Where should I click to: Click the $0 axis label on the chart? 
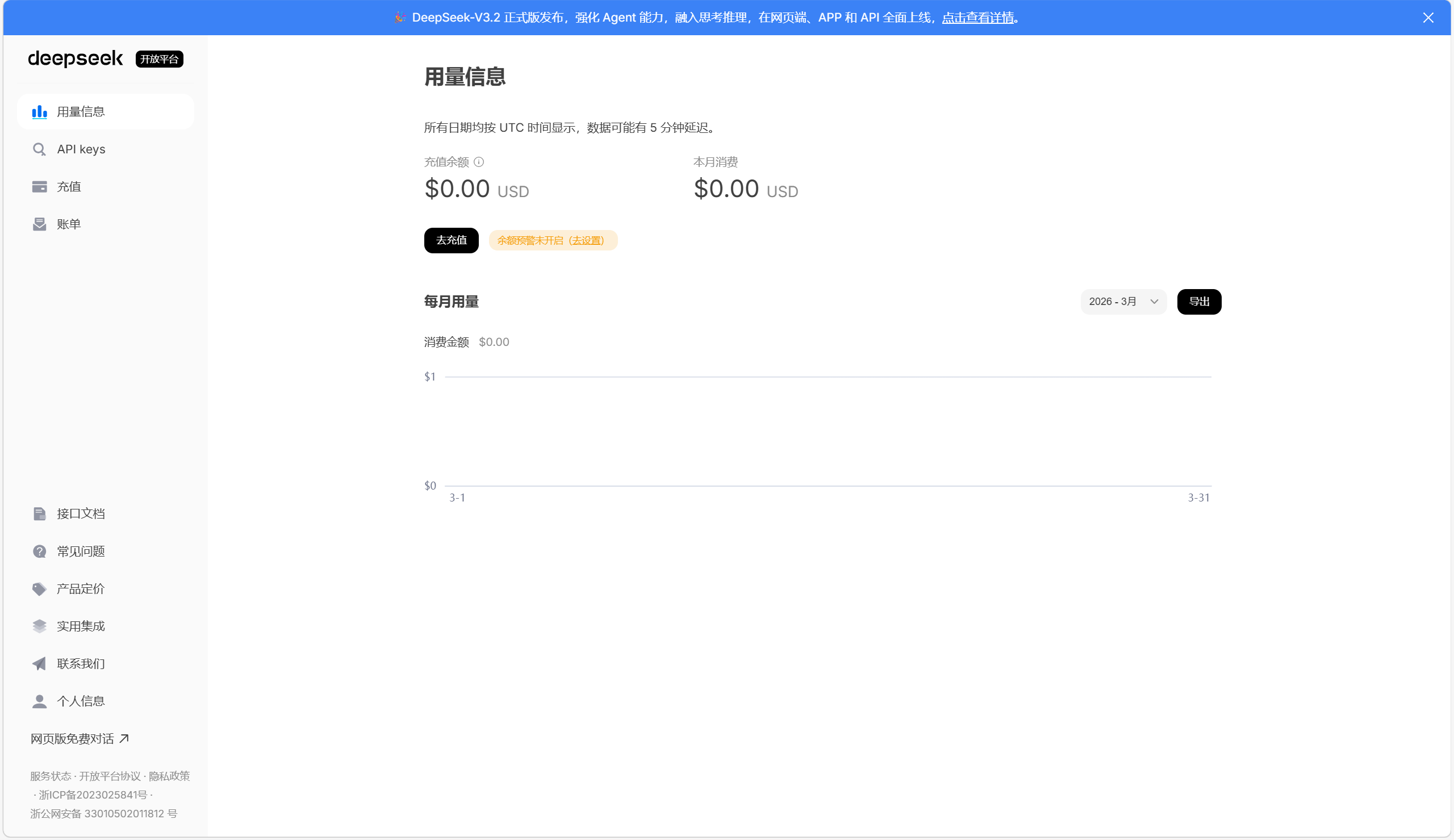point(431,486)
